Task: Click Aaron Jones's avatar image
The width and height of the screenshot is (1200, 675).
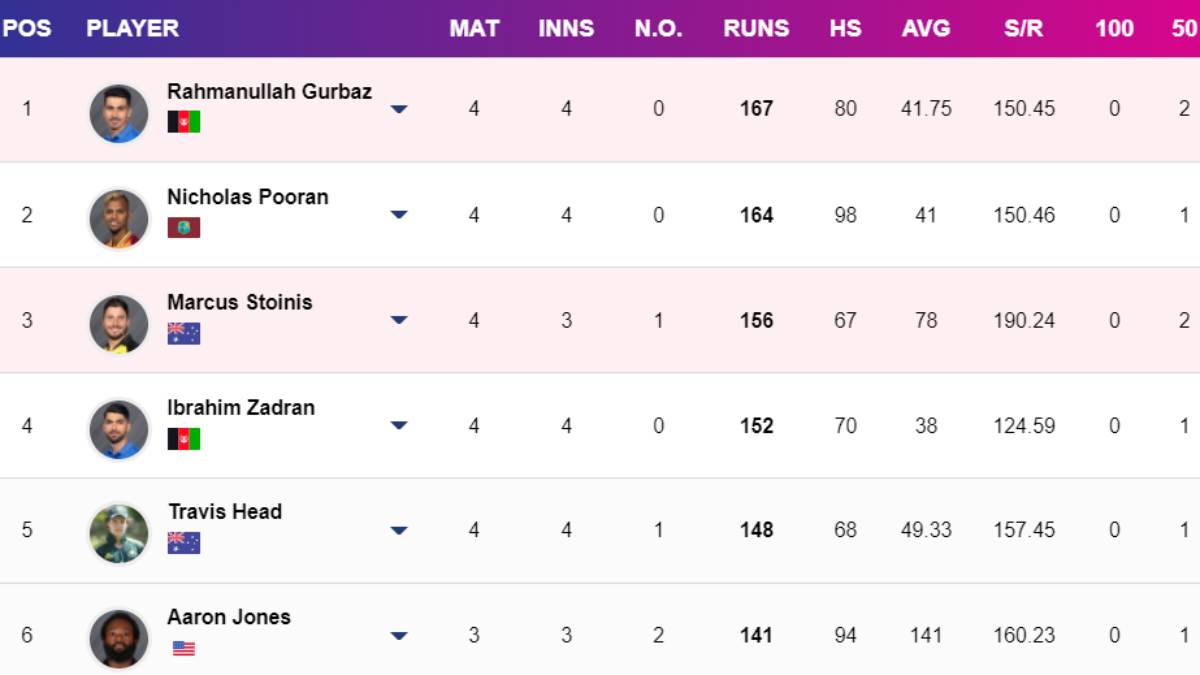Action: point(119,638)
